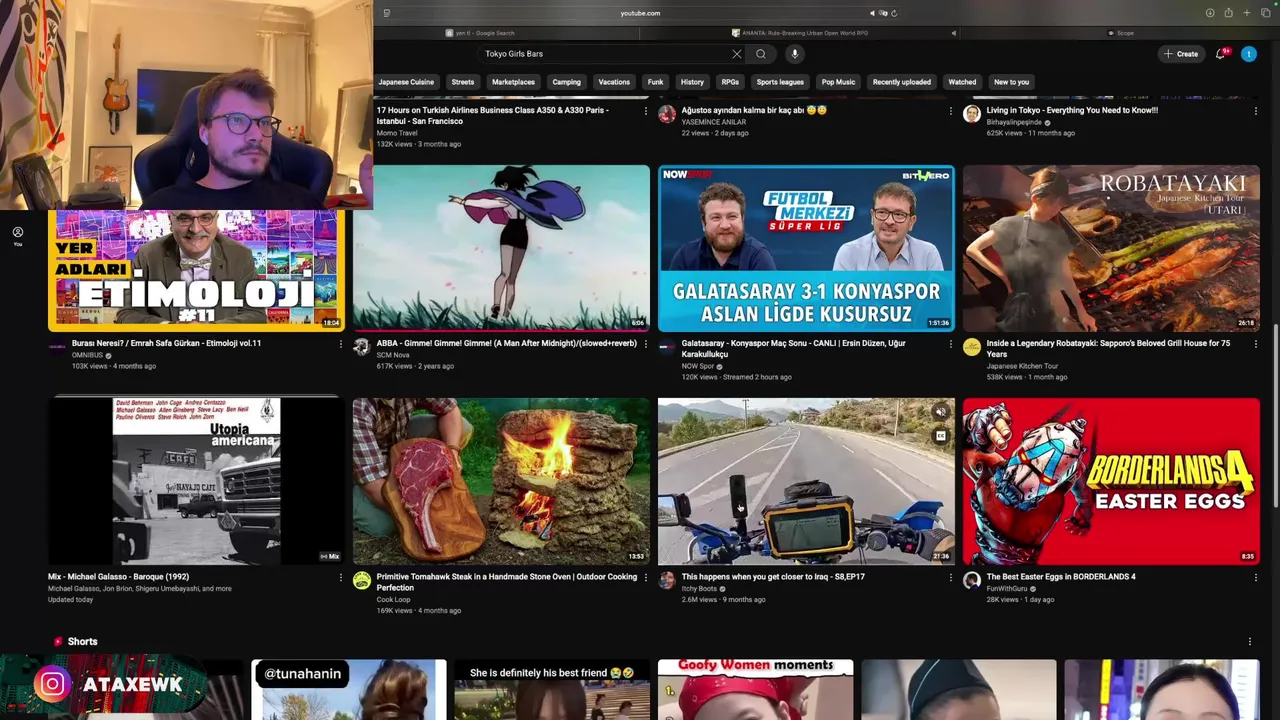Open ABBA Gimme slowed reverb title

click(x=506, y=344)
